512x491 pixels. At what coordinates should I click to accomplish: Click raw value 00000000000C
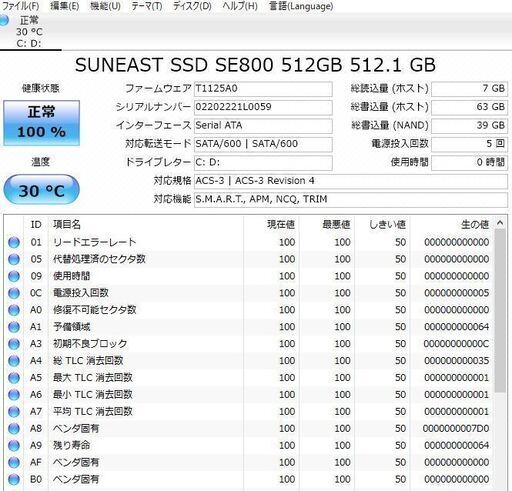pyautogui.click(x=456, y=344)
